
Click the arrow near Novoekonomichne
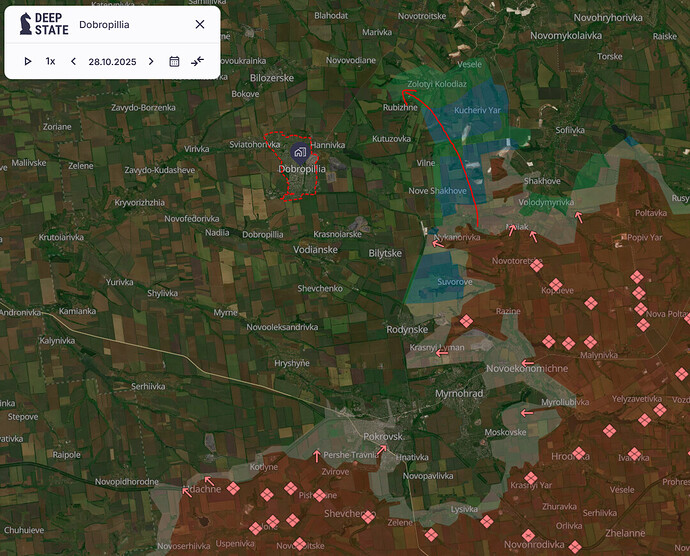(526, 363)
